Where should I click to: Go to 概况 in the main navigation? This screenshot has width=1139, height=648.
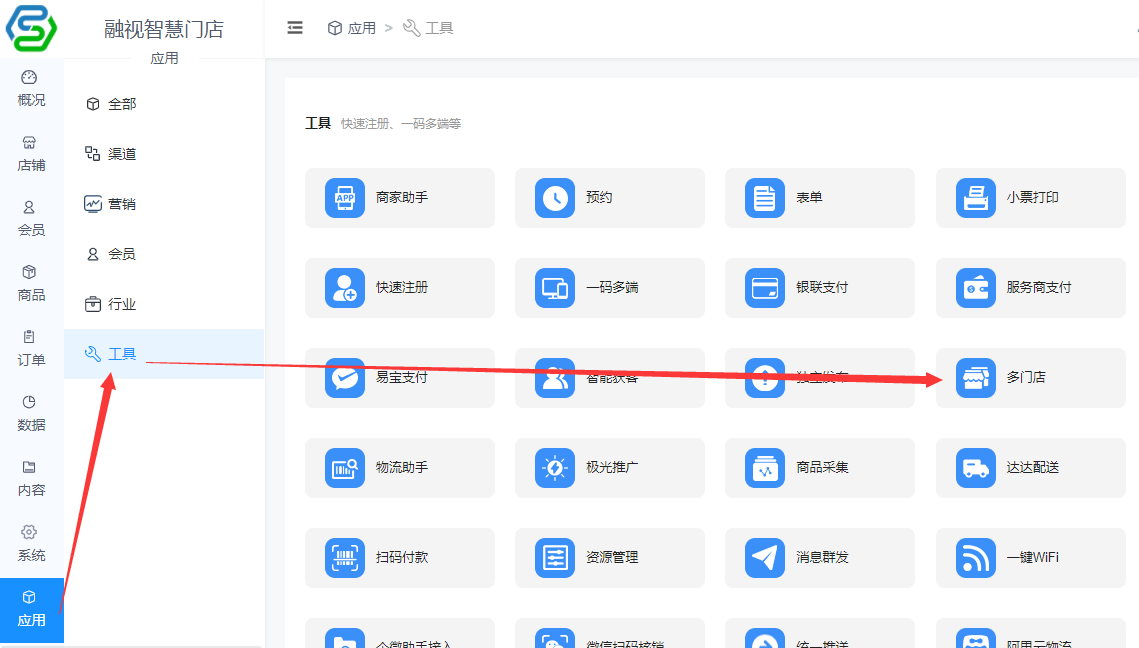point(31,89)
